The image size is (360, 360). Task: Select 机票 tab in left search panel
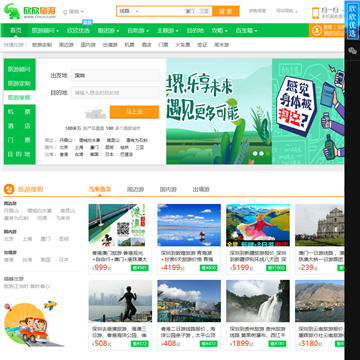click(20, 112)
